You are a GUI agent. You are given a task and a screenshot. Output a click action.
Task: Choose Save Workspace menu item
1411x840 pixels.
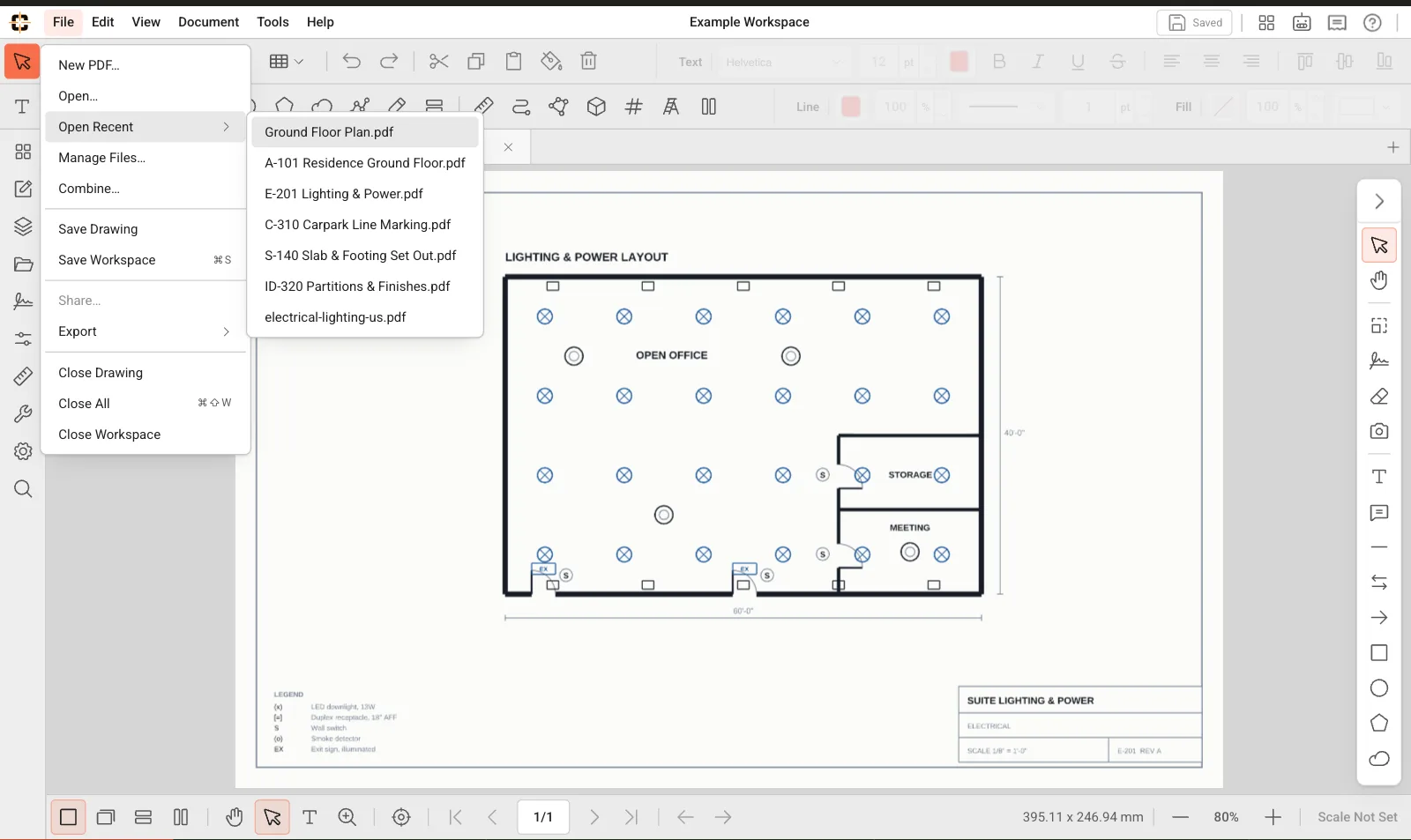145,260
